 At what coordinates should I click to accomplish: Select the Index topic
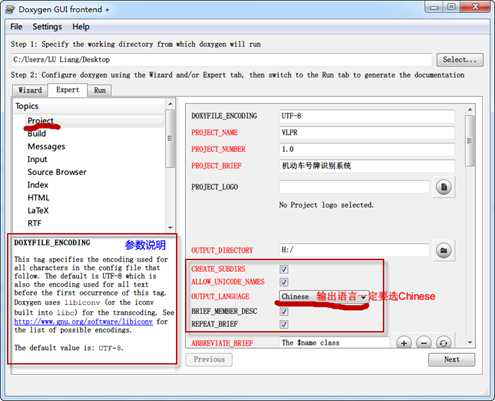click(x=38, y=185)
